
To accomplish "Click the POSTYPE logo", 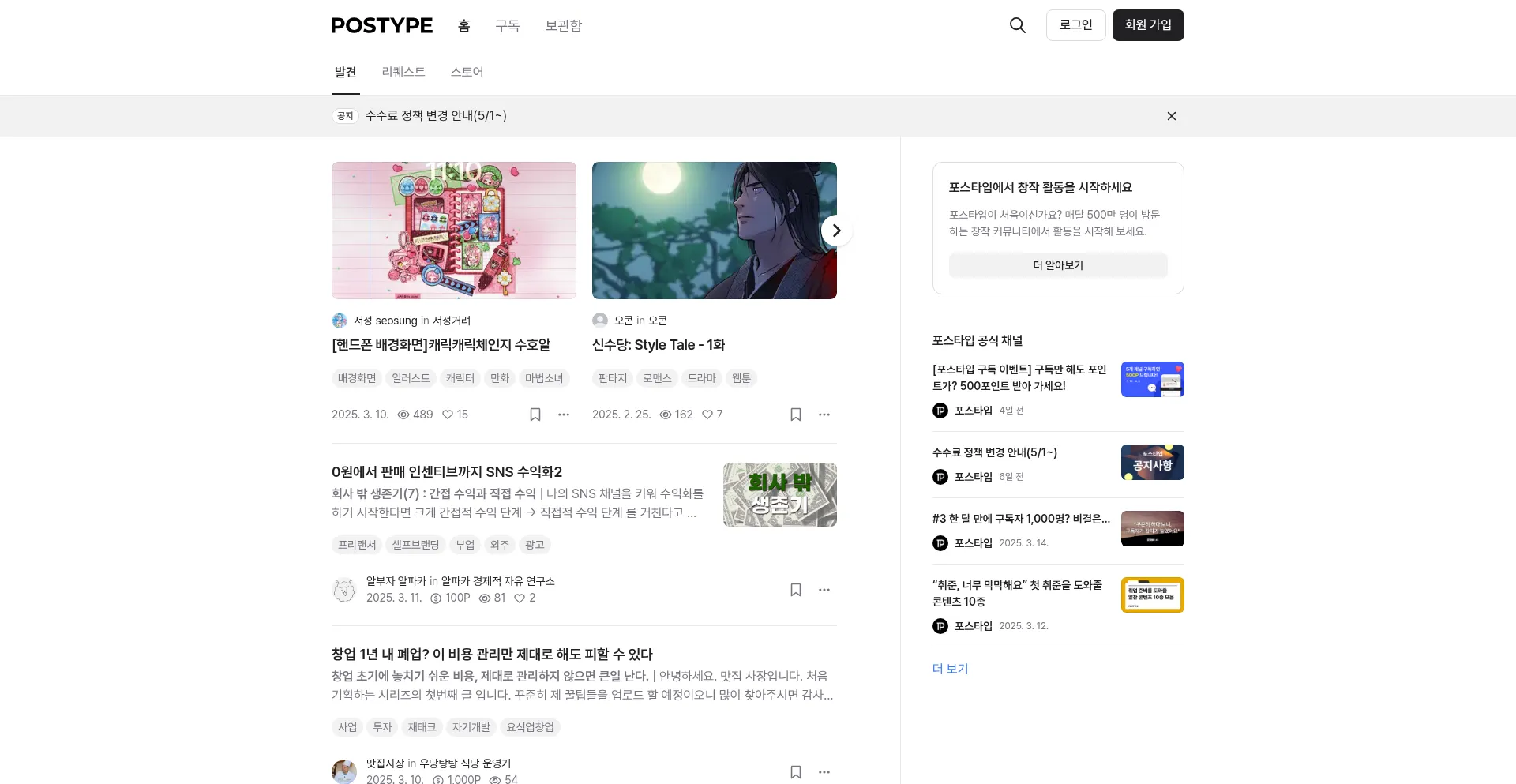I will pyautogui.click(x=382, y=25).
